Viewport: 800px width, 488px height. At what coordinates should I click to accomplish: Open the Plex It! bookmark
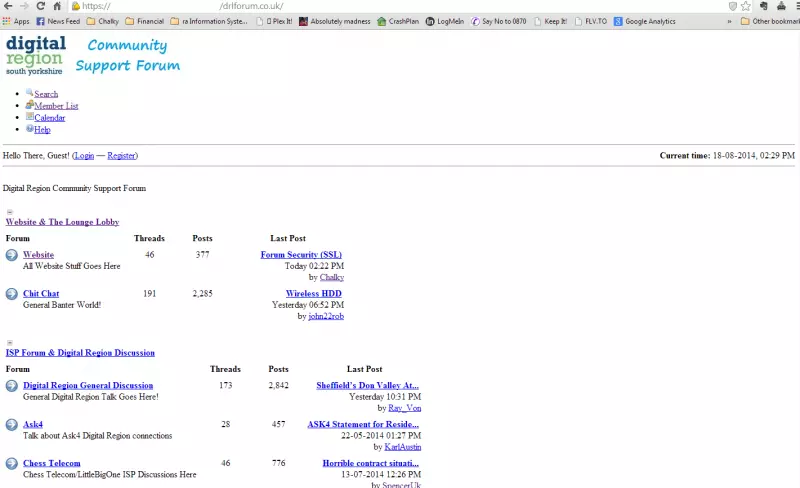[274, 21]
